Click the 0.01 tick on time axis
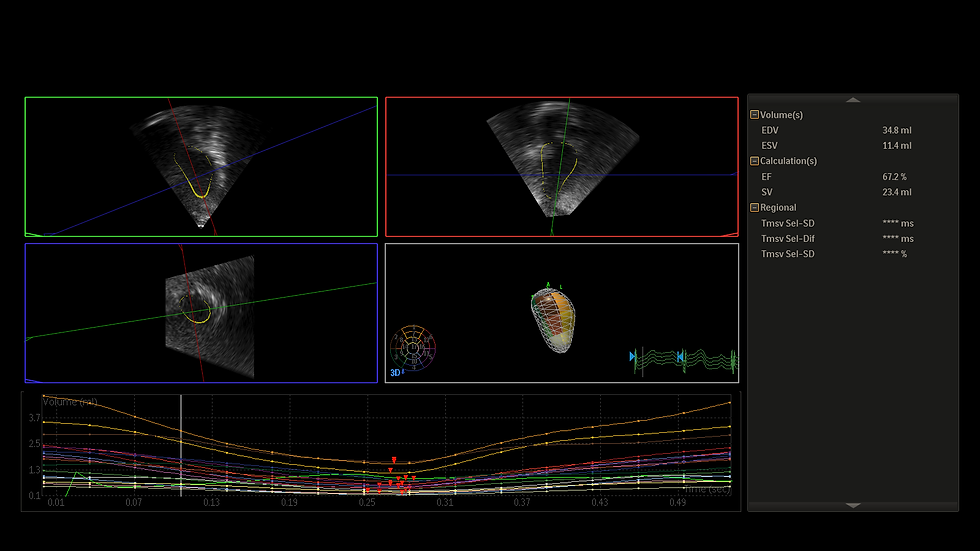The image size is (980, 551). point(56,502)
